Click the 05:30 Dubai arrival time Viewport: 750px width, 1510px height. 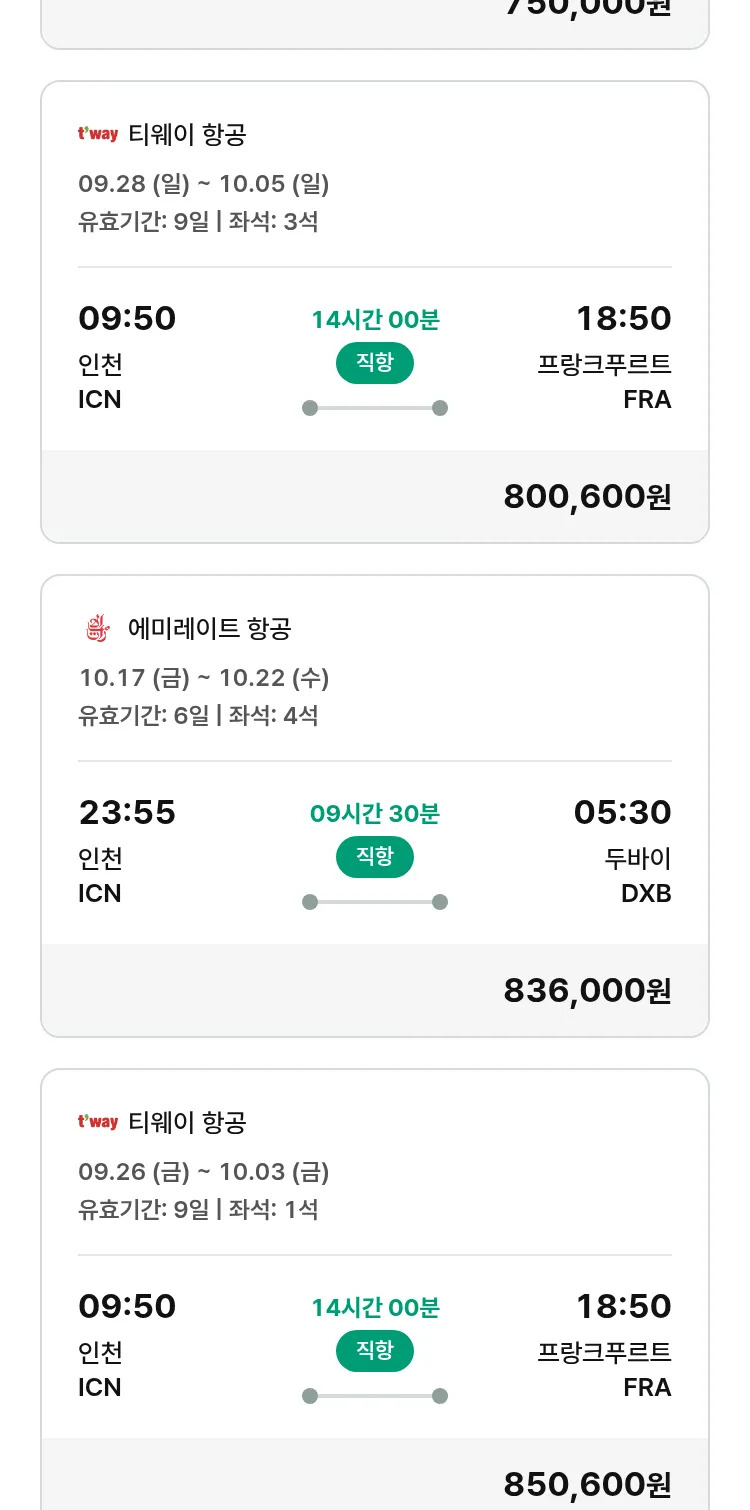pos(622,813)
